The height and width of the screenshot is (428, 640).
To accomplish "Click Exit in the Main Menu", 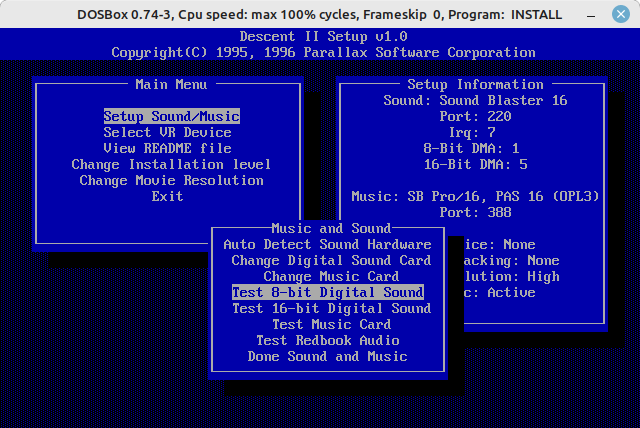I will tap(167, 196).
